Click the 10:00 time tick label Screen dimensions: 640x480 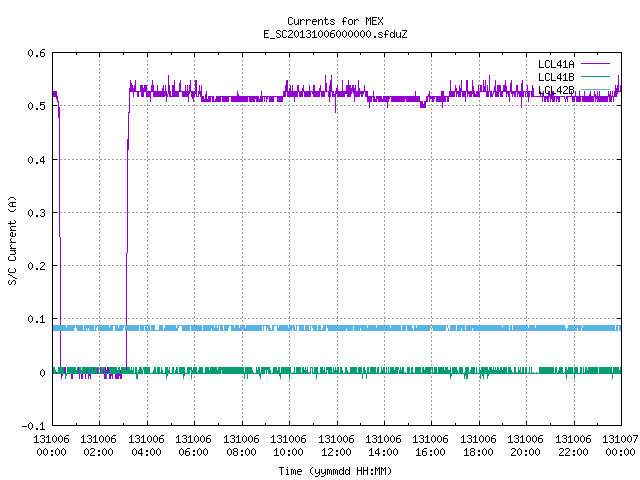288,452
